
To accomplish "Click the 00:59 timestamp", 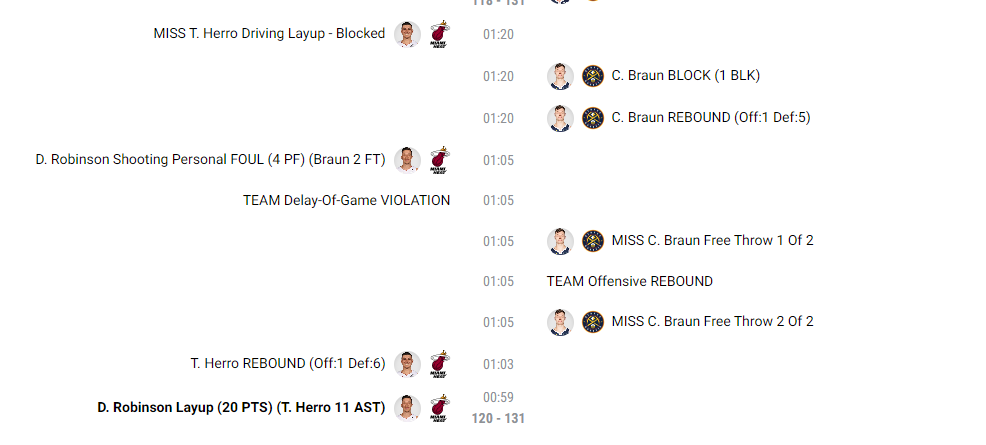I will pyautogui.click(x=498, y=397).
